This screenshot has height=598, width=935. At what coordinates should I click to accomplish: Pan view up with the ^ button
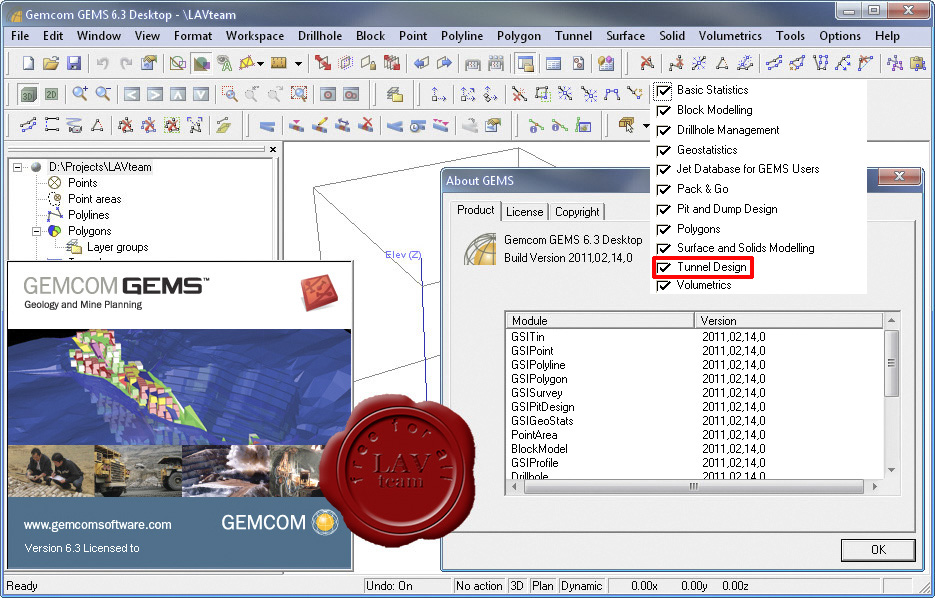pos(178,94)
